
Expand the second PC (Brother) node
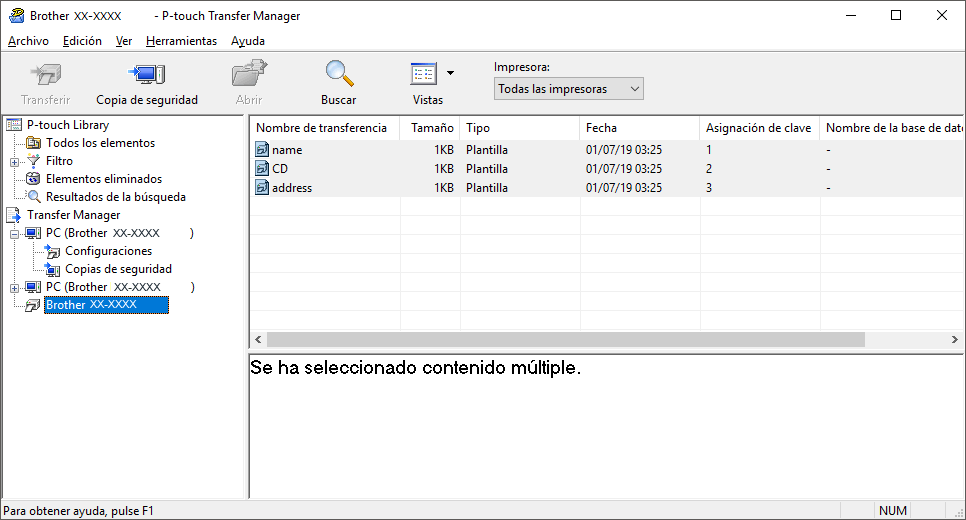pos(14,288)
